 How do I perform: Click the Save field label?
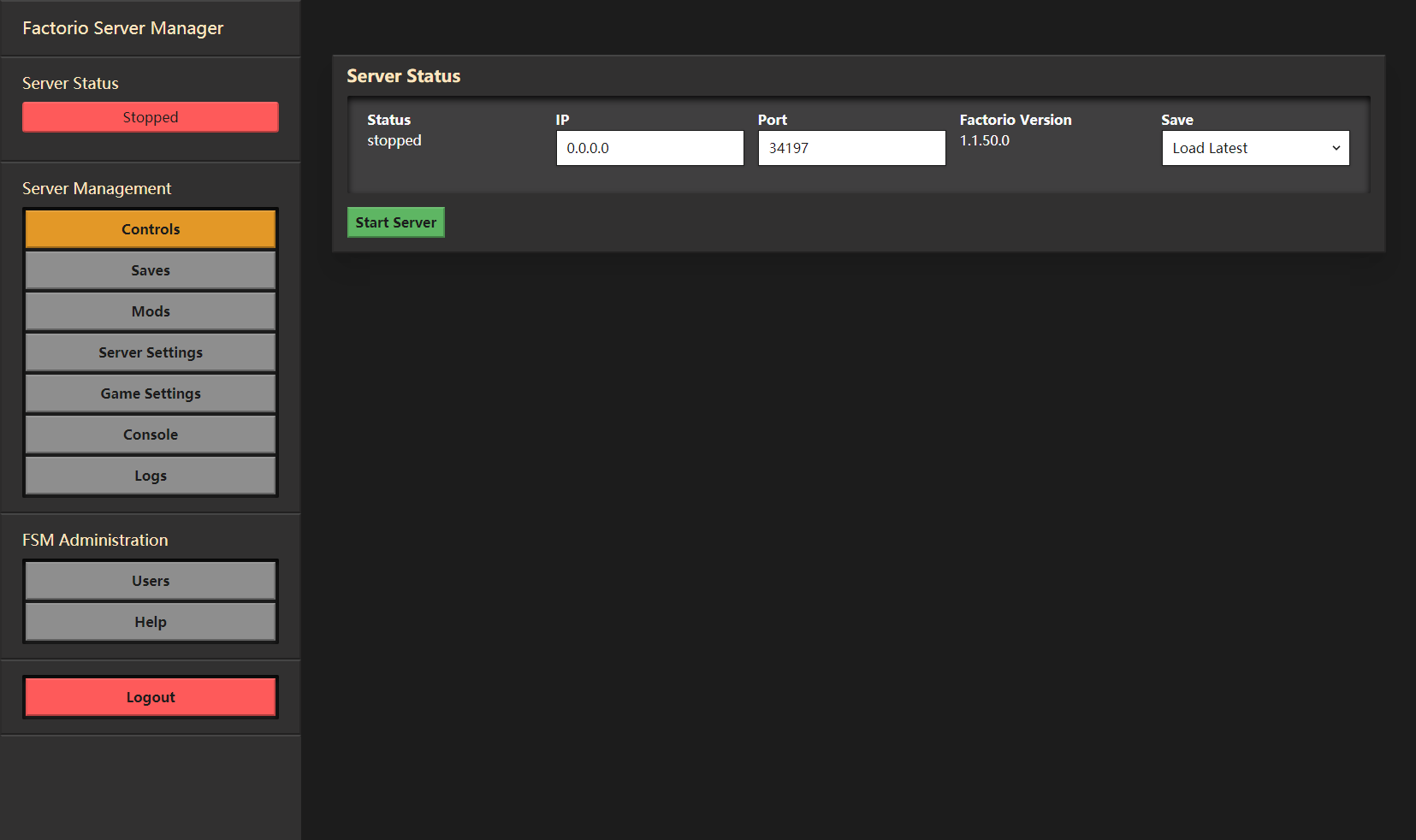pyautogui.click(x=1177, y=120)
